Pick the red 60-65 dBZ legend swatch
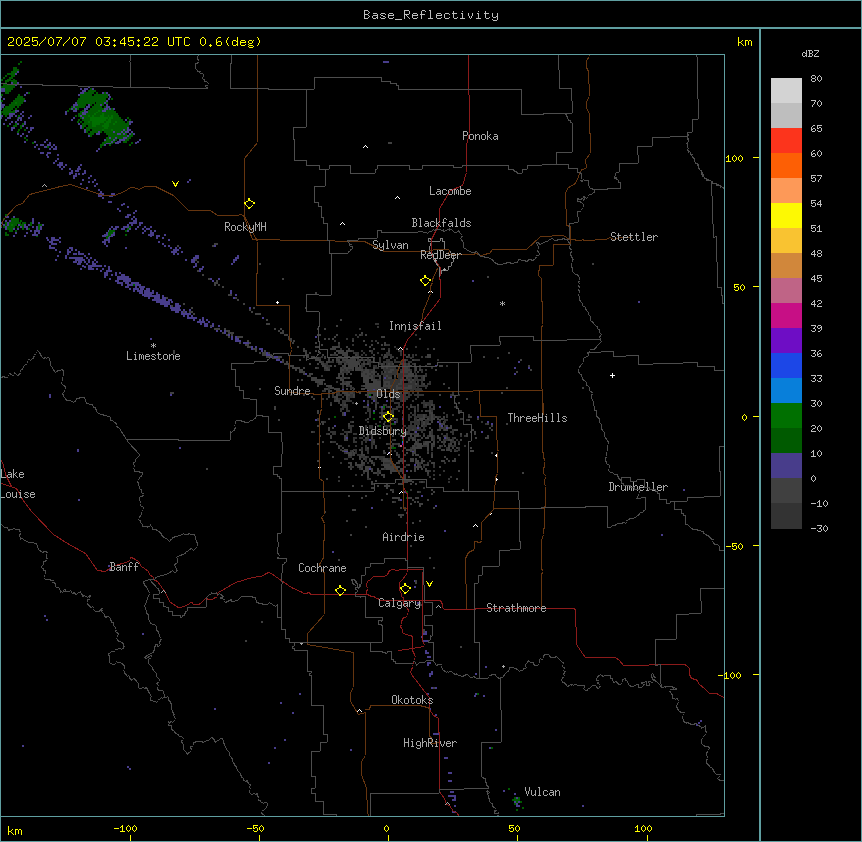The image size is (862, 842). point(786,140)
